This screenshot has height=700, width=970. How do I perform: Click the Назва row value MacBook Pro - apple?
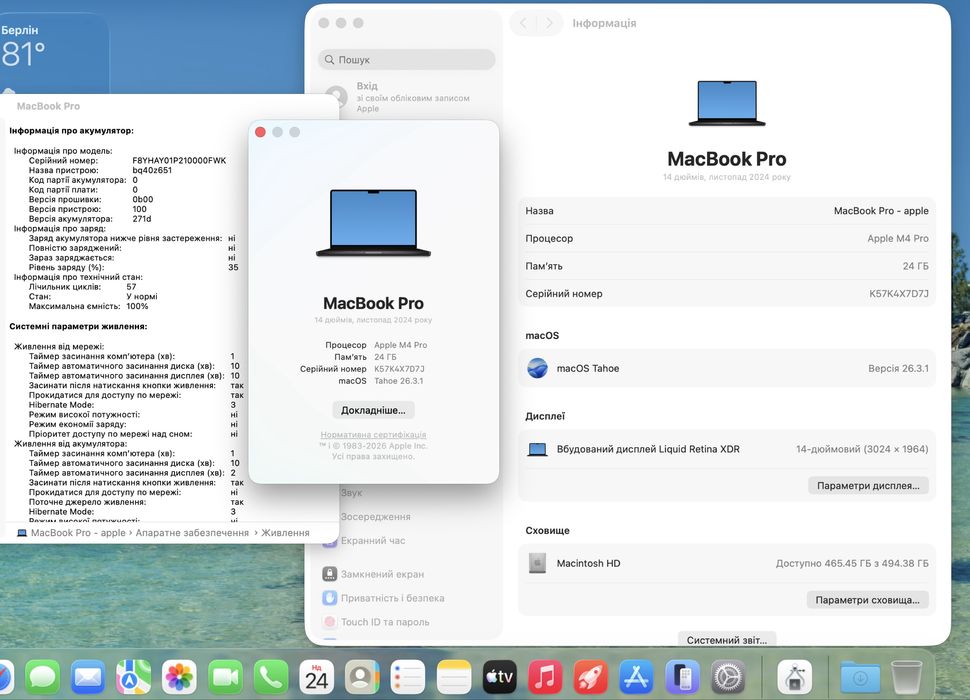coord(881,211)
